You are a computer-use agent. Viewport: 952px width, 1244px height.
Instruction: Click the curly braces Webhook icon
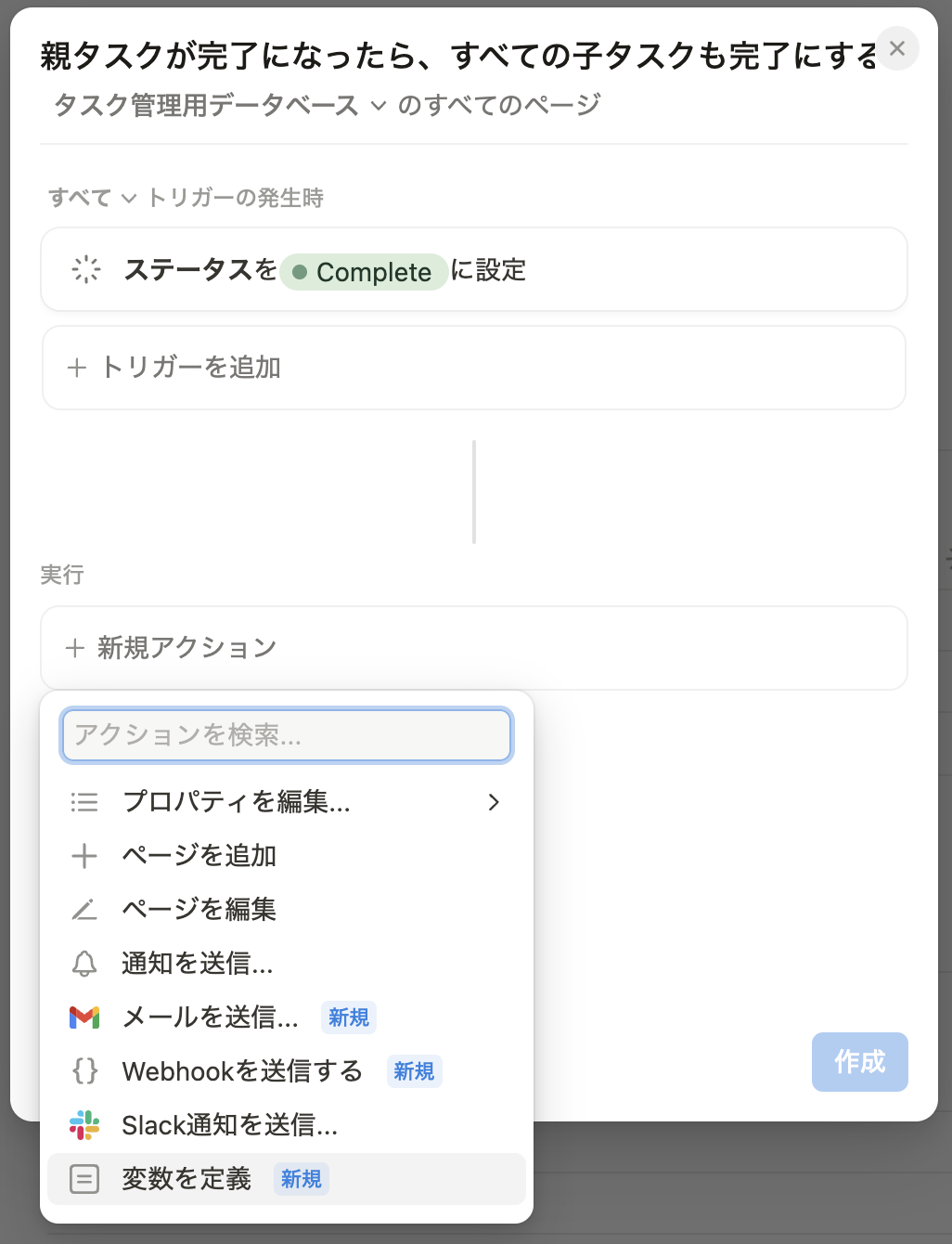84,1071
